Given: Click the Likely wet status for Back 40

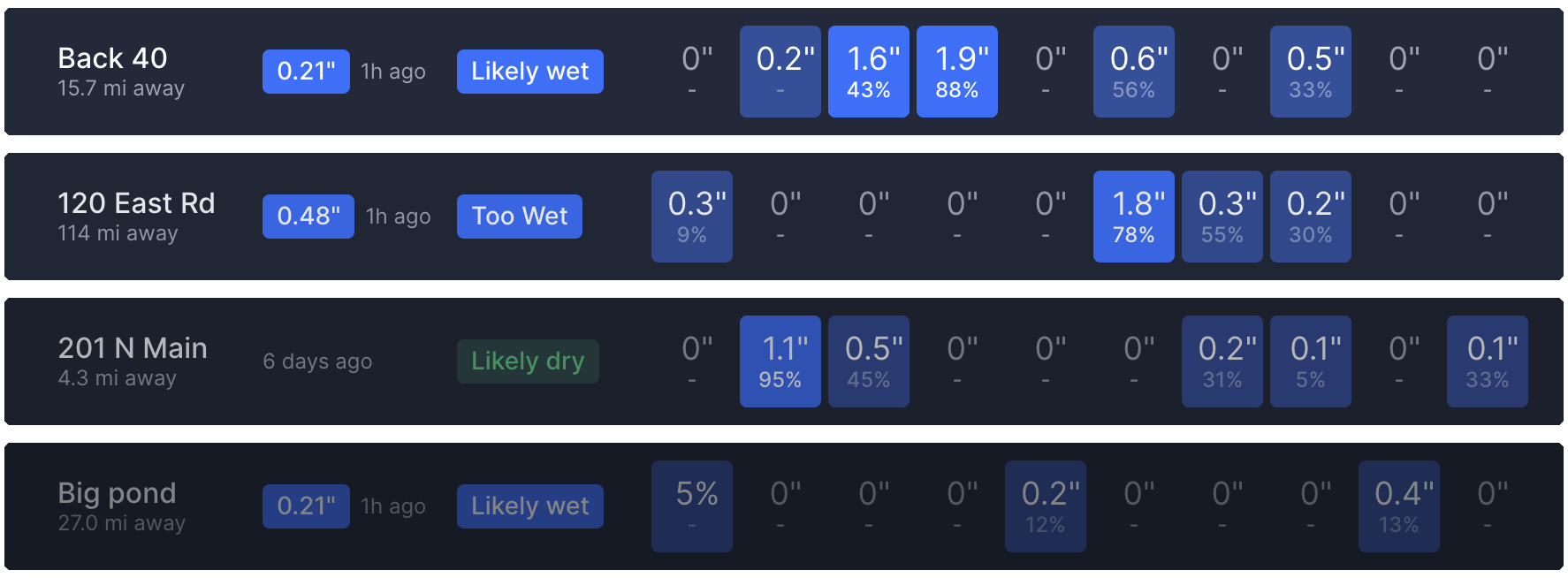Looking at the screenshot, I should point(529,72).
